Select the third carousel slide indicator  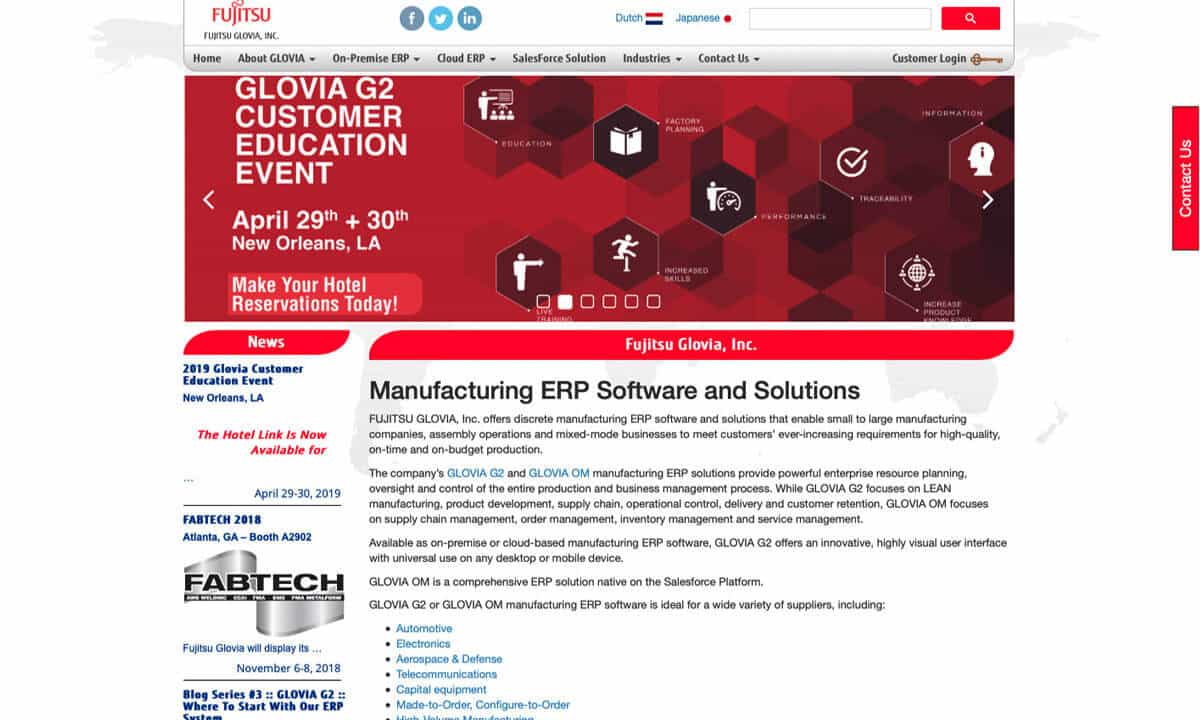[587, 301]
